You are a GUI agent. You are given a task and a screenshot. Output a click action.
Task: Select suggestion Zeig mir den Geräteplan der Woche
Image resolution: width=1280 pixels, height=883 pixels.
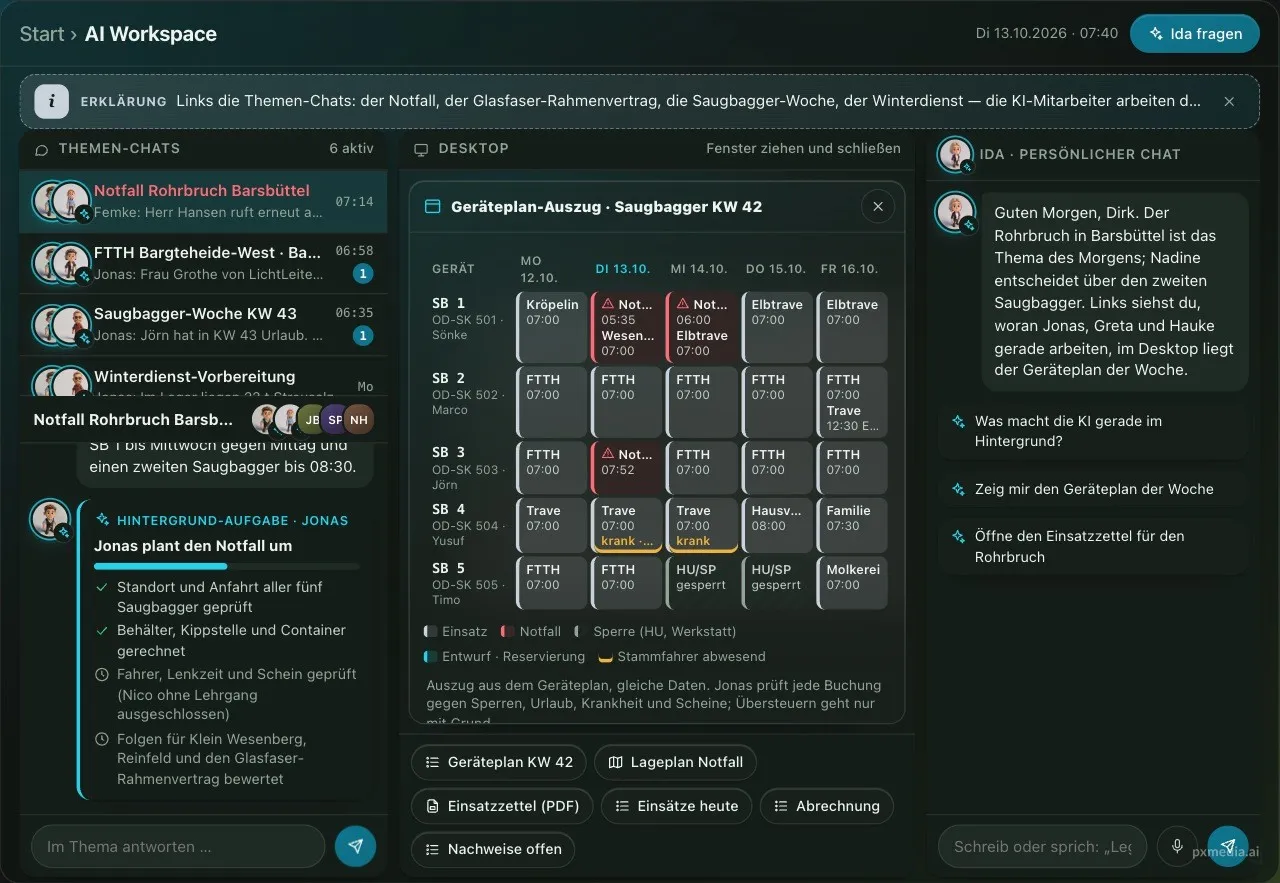(1094, 489)
